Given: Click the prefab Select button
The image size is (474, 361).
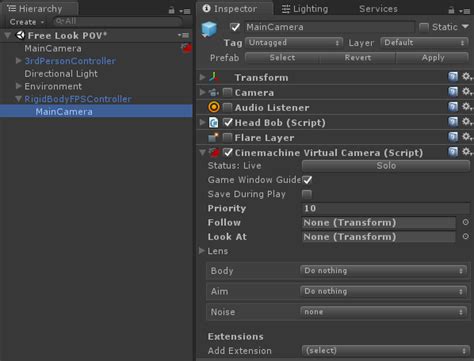Looking at the screenshot, I should pyautogui.click(x=282, y=58).
